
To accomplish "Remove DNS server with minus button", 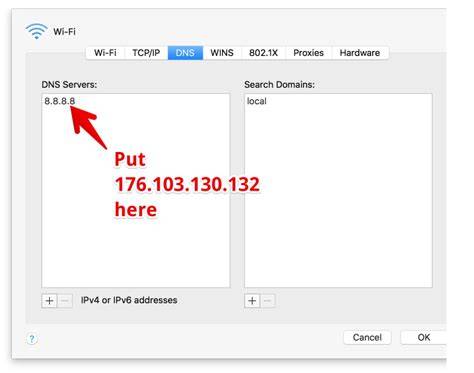I will pos(65,301).
